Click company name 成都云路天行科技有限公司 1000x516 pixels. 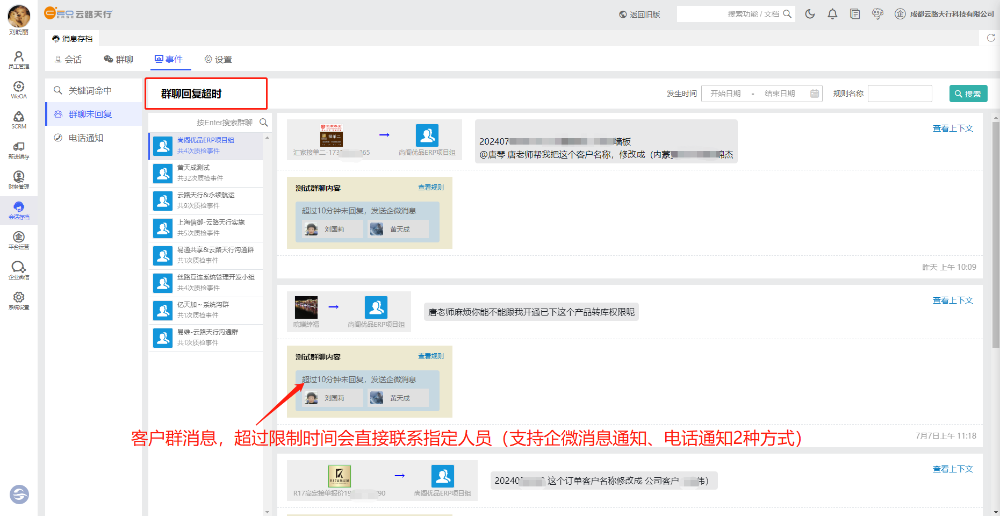pyautogui.click(x=953, y=14)
